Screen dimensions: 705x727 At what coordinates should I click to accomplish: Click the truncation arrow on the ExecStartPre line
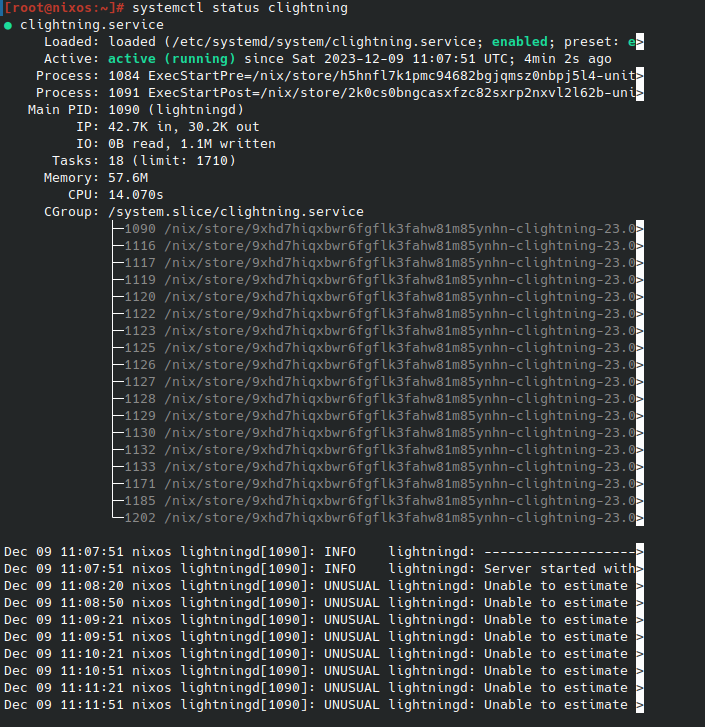tap(639, 76)
